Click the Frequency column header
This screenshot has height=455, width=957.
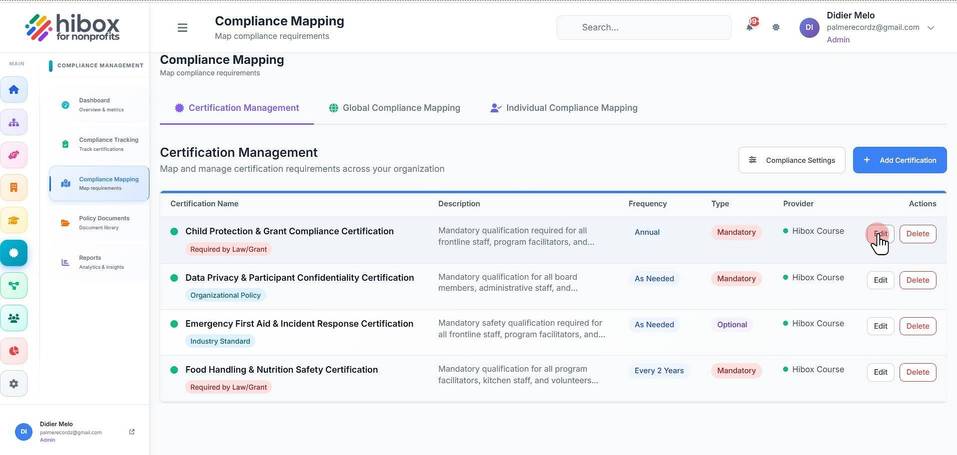648,204
